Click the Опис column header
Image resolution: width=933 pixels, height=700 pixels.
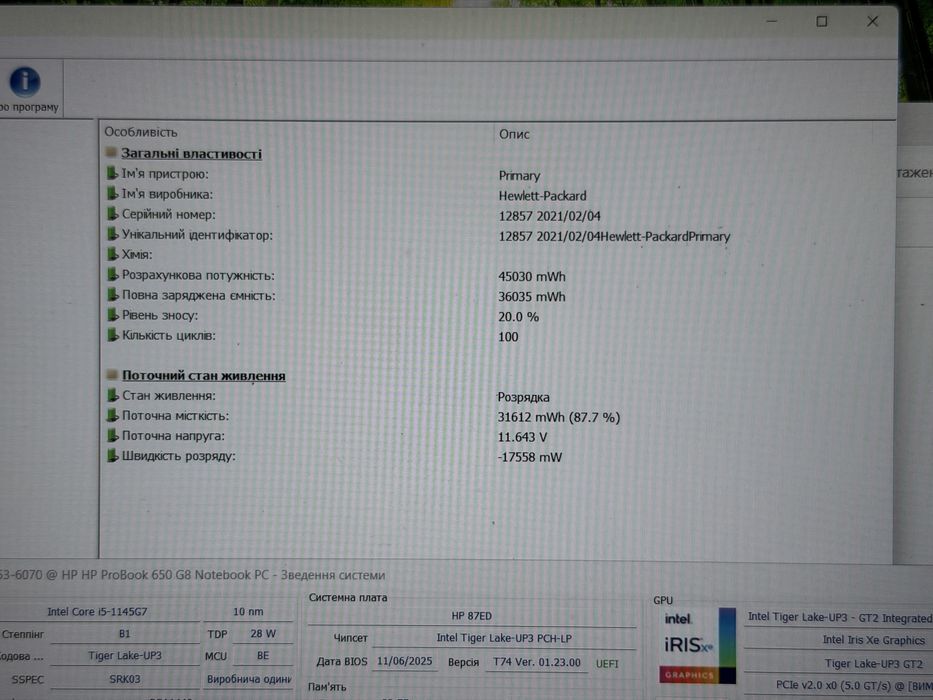click(x=514, y=135)
